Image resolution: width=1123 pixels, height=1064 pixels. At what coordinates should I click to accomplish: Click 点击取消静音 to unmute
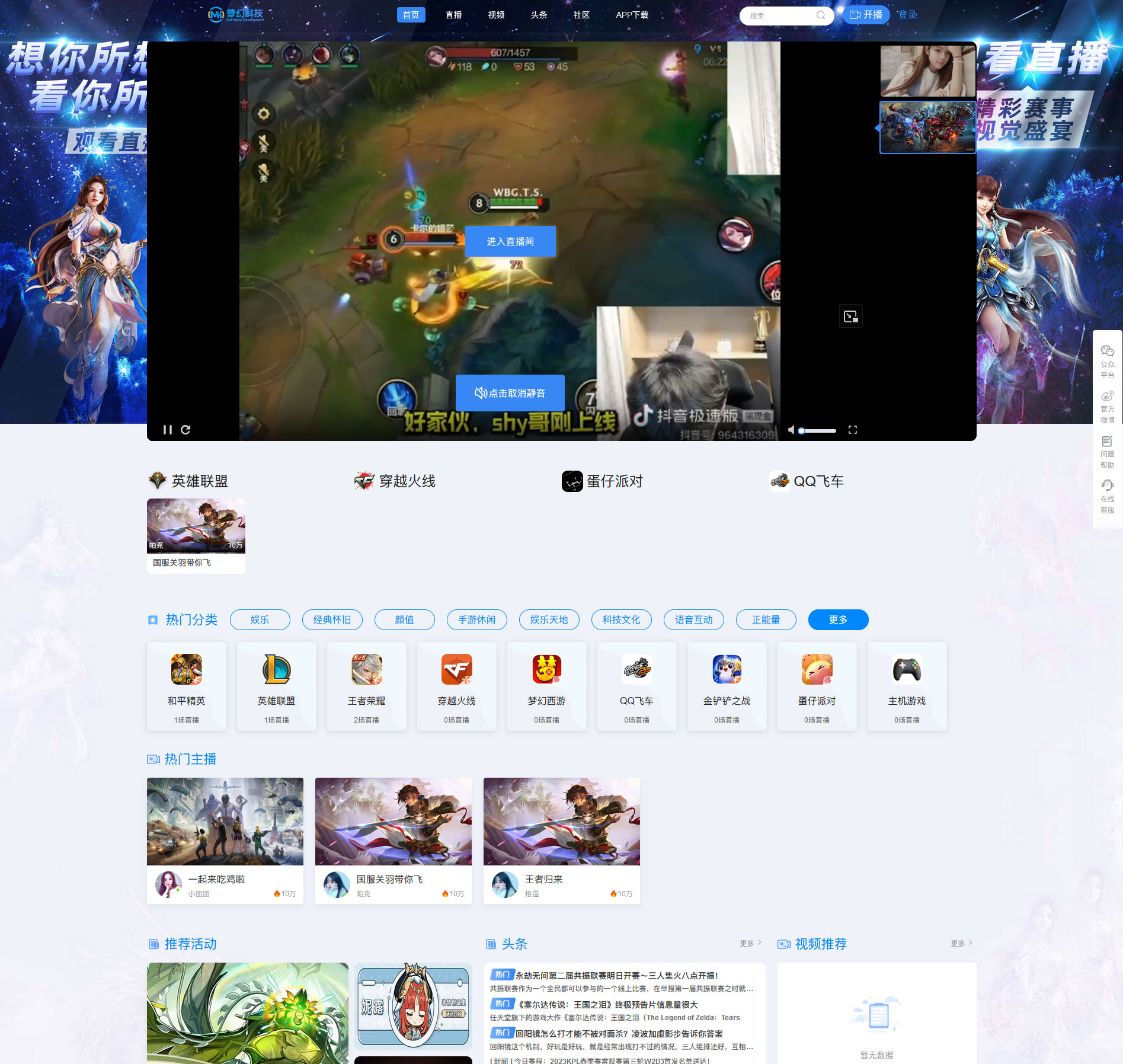[x=510, y=393]
